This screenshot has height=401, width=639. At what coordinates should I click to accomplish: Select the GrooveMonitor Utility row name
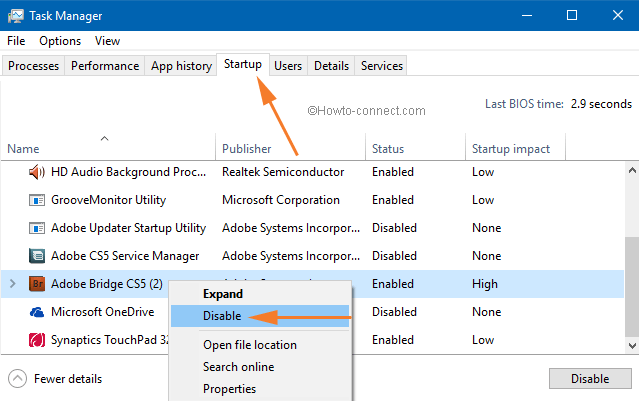click(x=108, y=200)
